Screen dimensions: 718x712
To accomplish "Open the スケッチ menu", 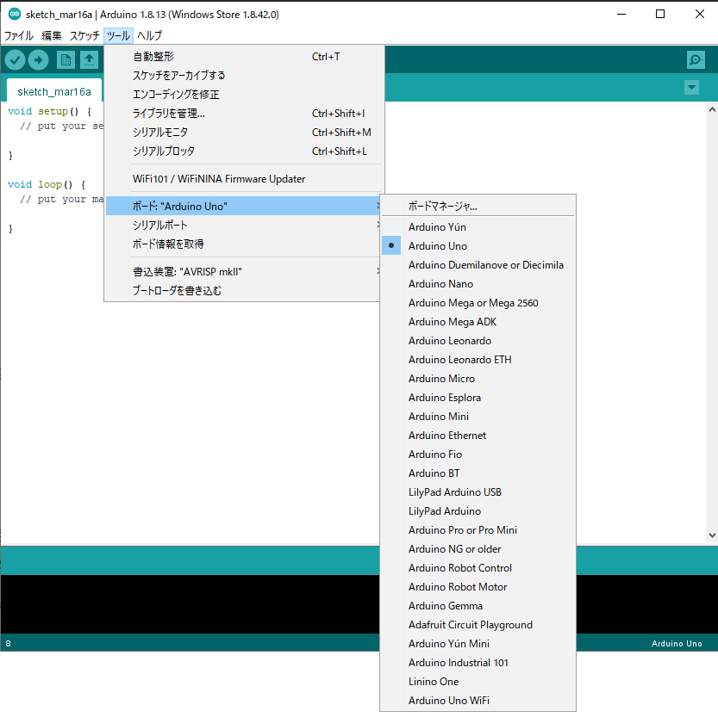I will pos(84,36).
